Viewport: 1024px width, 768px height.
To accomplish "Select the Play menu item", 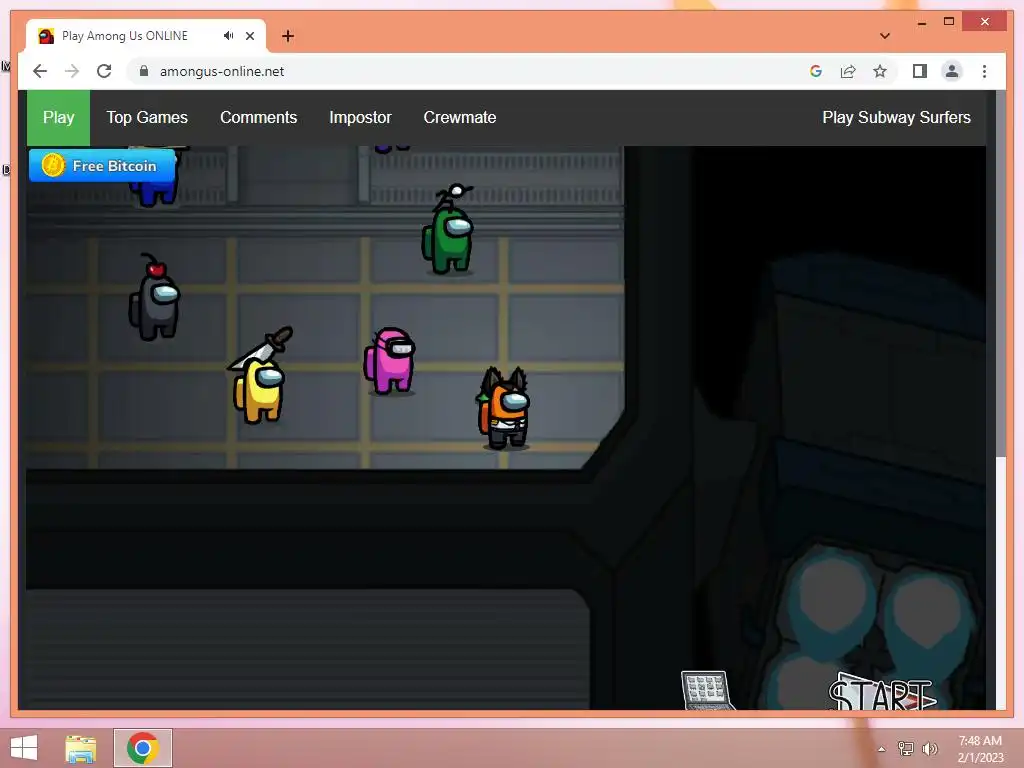I will coord(59,118).
